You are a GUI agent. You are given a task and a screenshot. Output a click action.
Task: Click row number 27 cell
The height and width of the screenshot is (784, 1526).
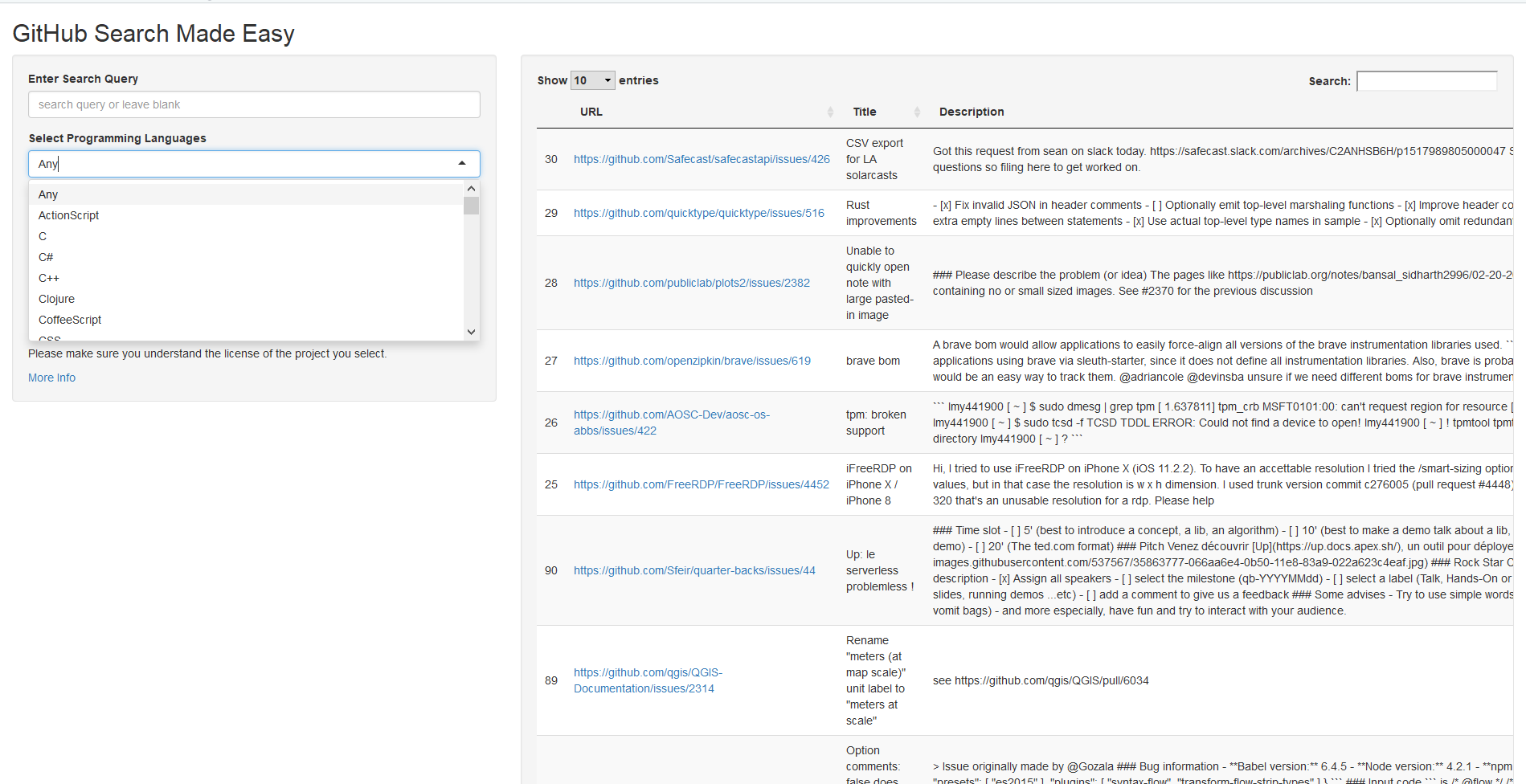coord(551,361)
